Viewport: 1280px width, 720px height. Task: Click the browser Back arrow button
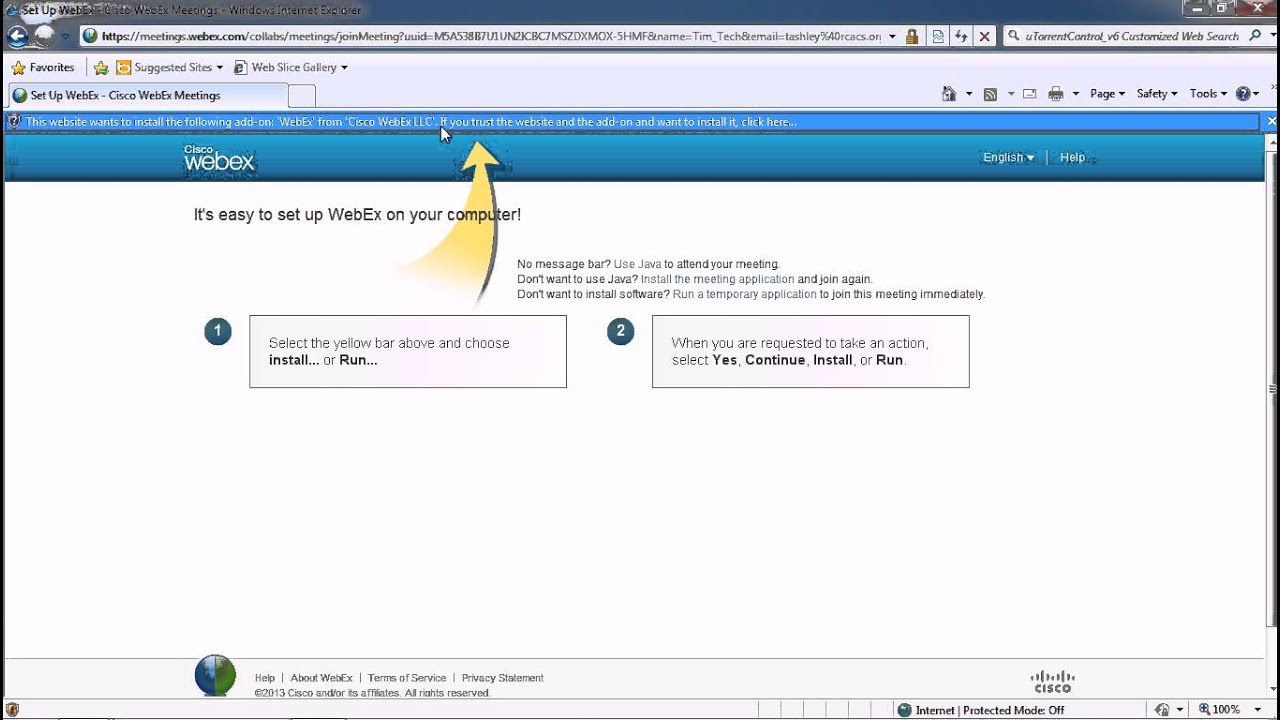[17, 36]
